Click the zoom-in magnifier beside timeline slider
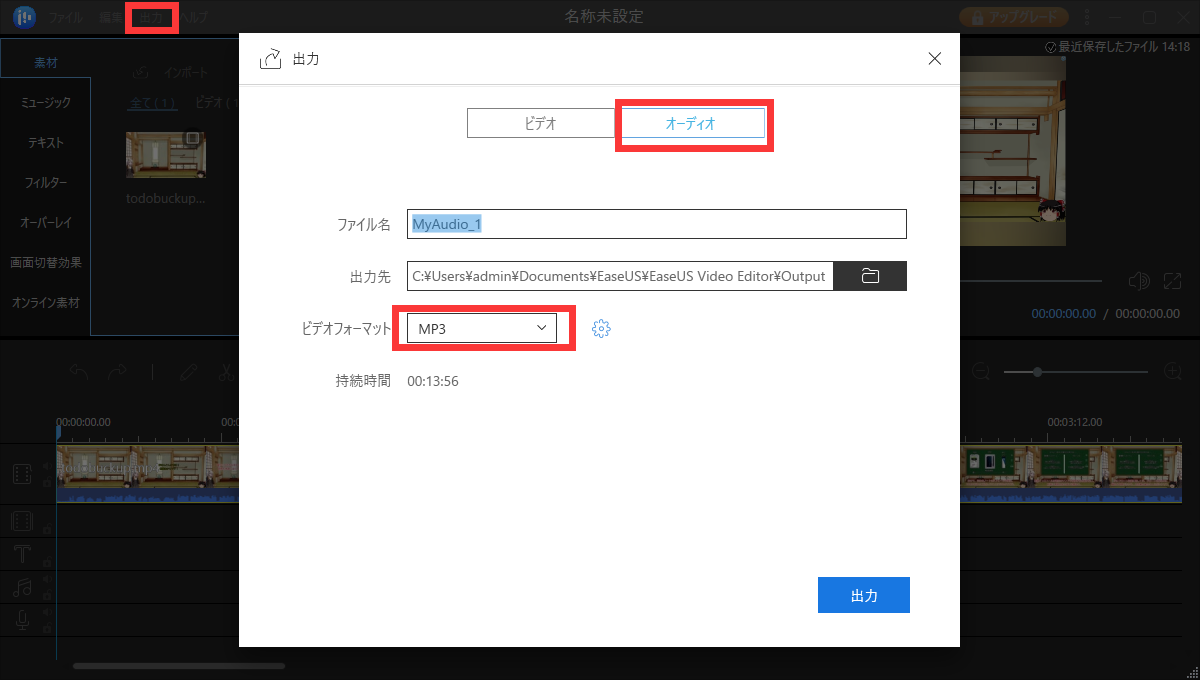Screen dimensions: 1200x680 click(x=1172, y=371)
